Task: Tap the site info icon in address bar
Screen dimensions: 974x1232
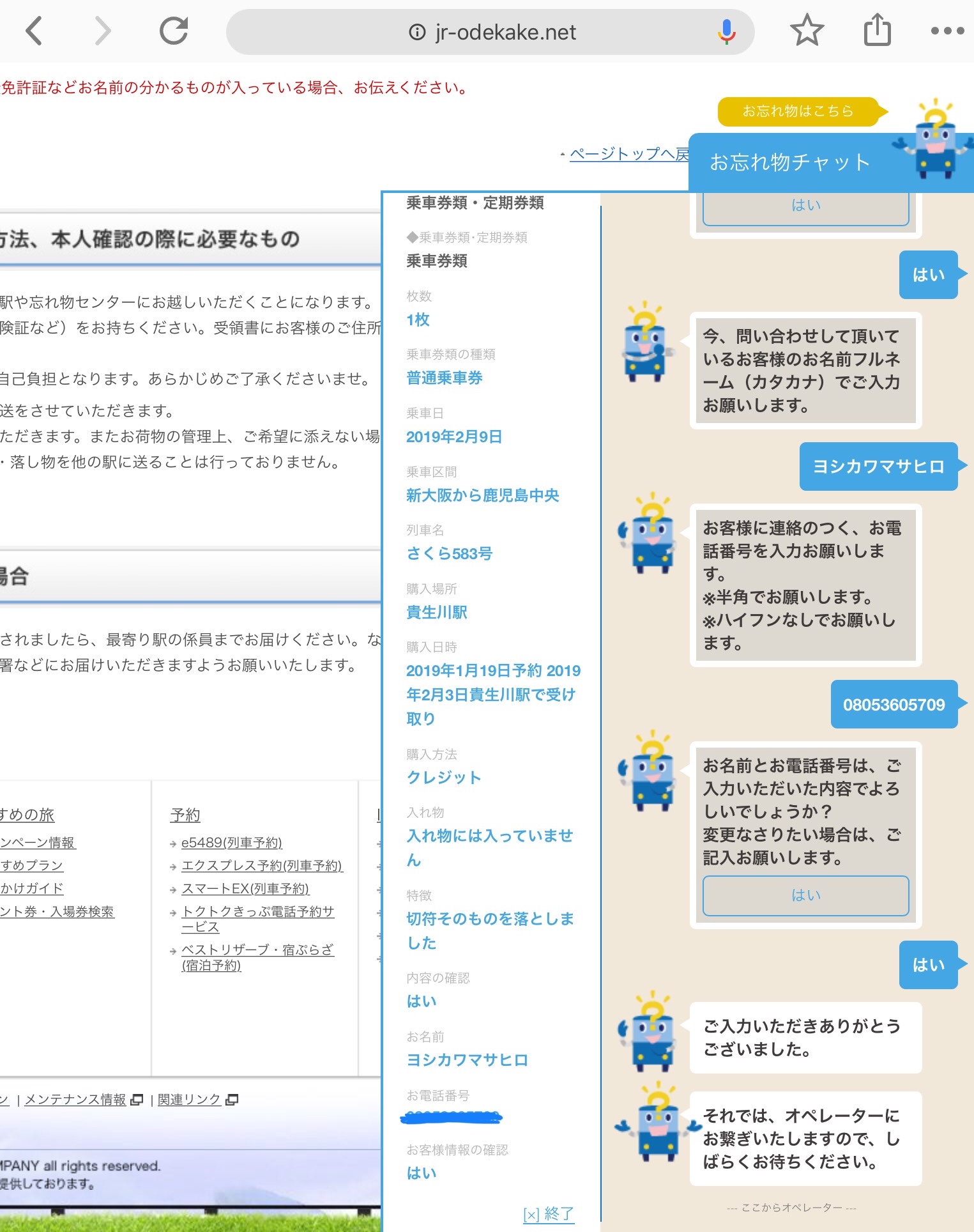Action: pos(417,32)
